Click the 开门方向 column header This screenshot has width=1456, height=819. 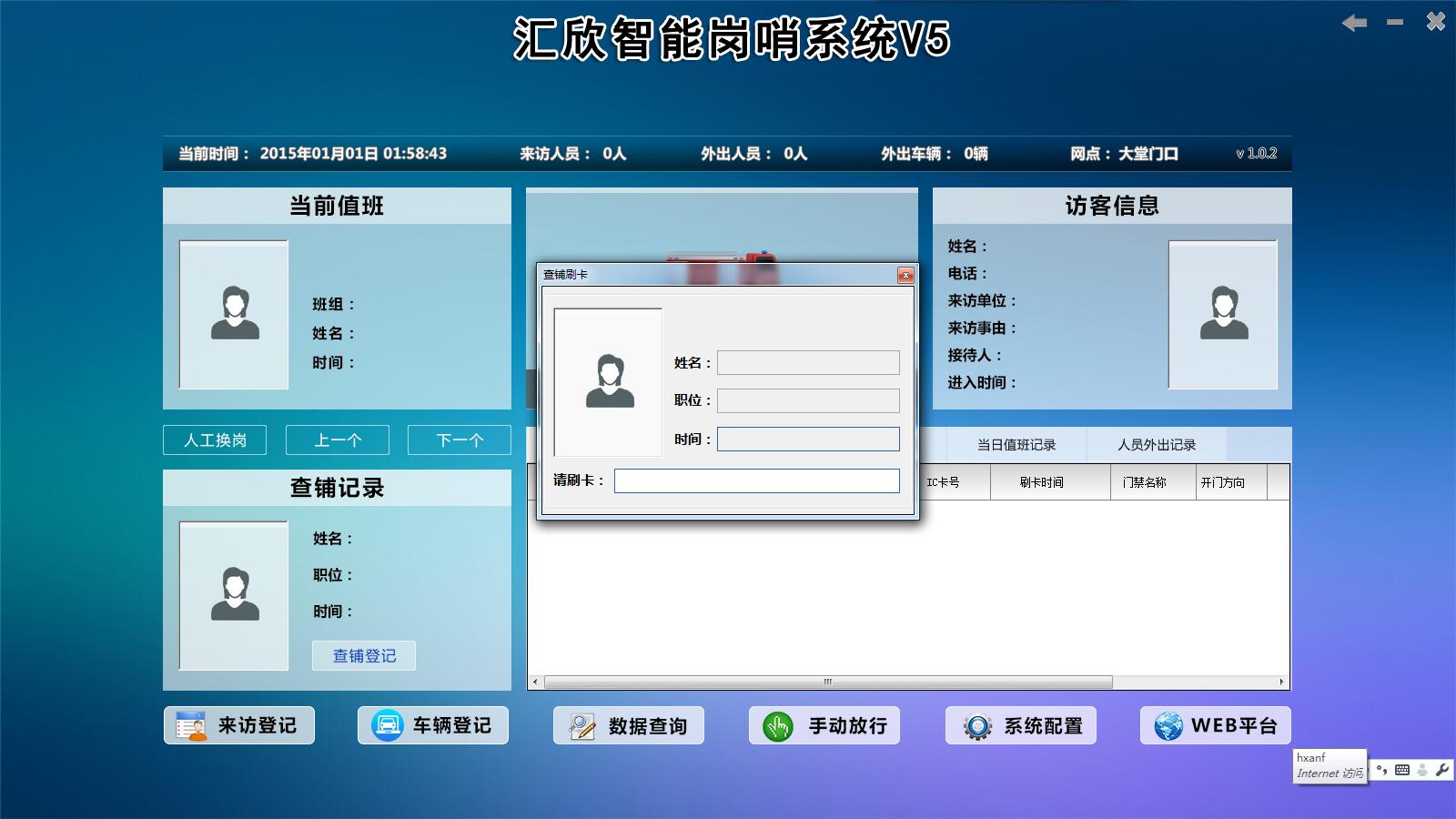[x=1231, y=482]
